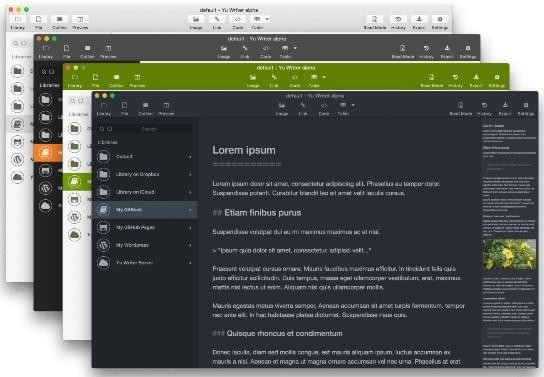Open Table dropdown arrow in green window

[324, 77]
